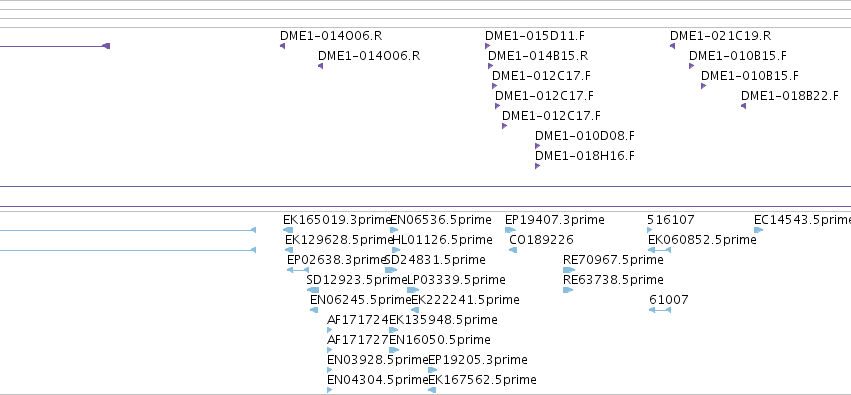The height and width of the screenshot is (395, 851).
Task: Click the CO189226 blue arrow feature
Action: point(513,250)
